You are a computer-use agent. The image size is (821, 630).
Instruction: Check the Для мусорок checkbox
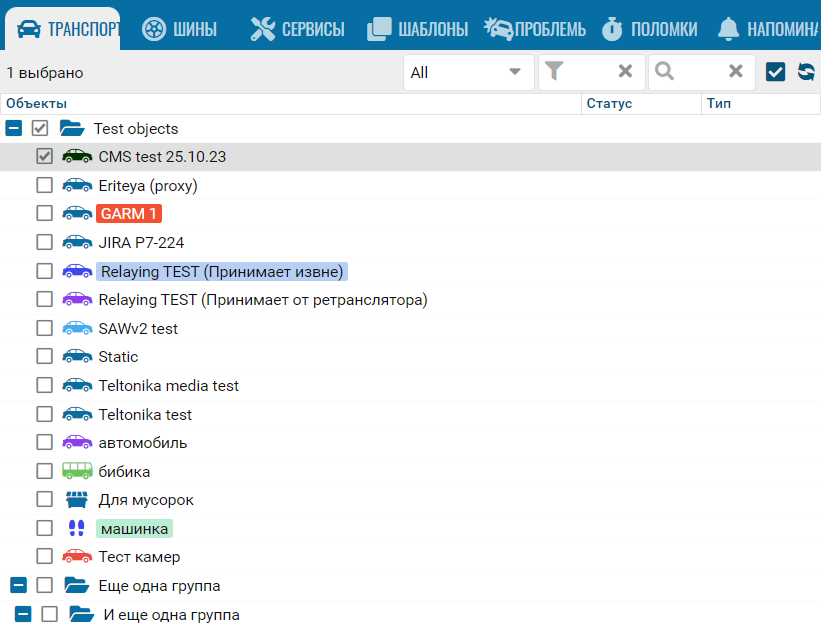click(x=45, y=499)
